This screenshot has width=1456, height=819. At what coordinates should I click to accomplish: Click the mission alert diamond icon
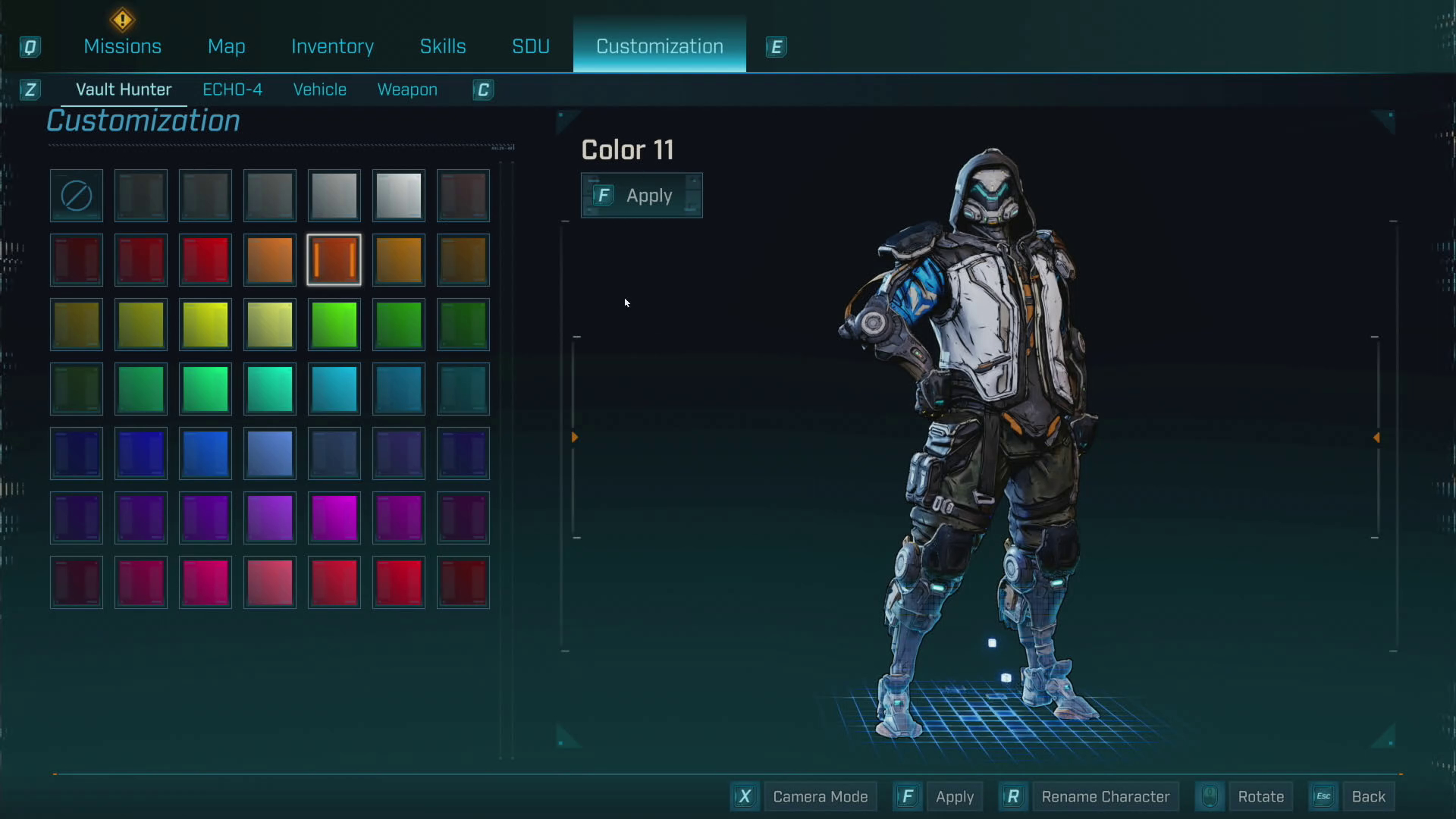pyautogui.click(x=122, y=20)
